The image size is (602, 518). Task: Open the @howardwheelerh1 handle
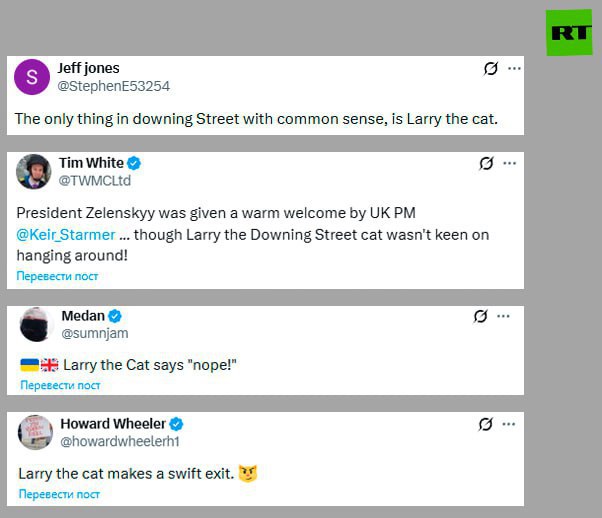(120, 441)
